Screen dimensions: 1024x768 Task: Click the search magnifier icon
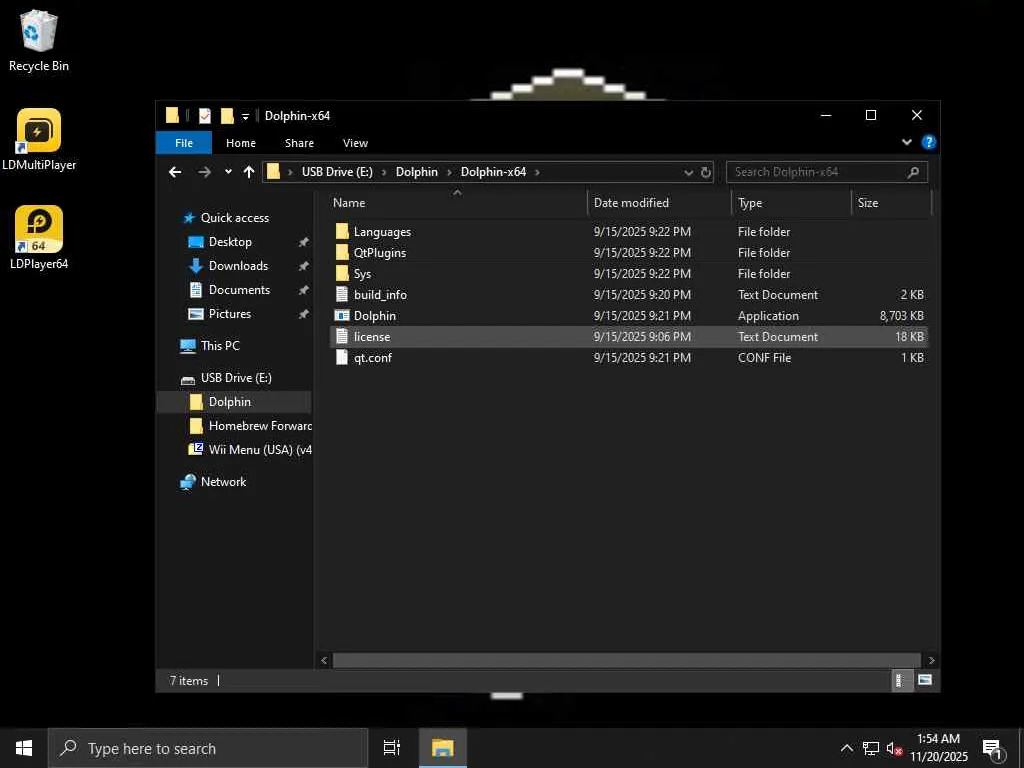coord(913,172)
